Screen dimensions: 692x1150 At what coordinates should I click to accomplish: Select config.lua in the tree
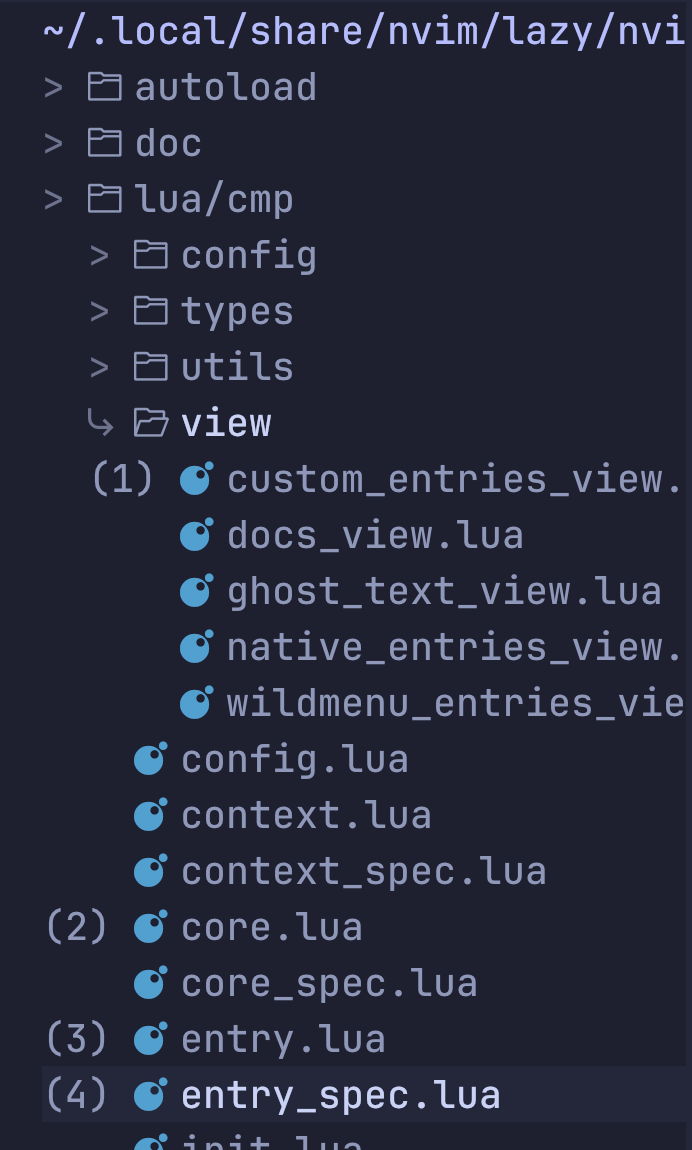[295, 759]
